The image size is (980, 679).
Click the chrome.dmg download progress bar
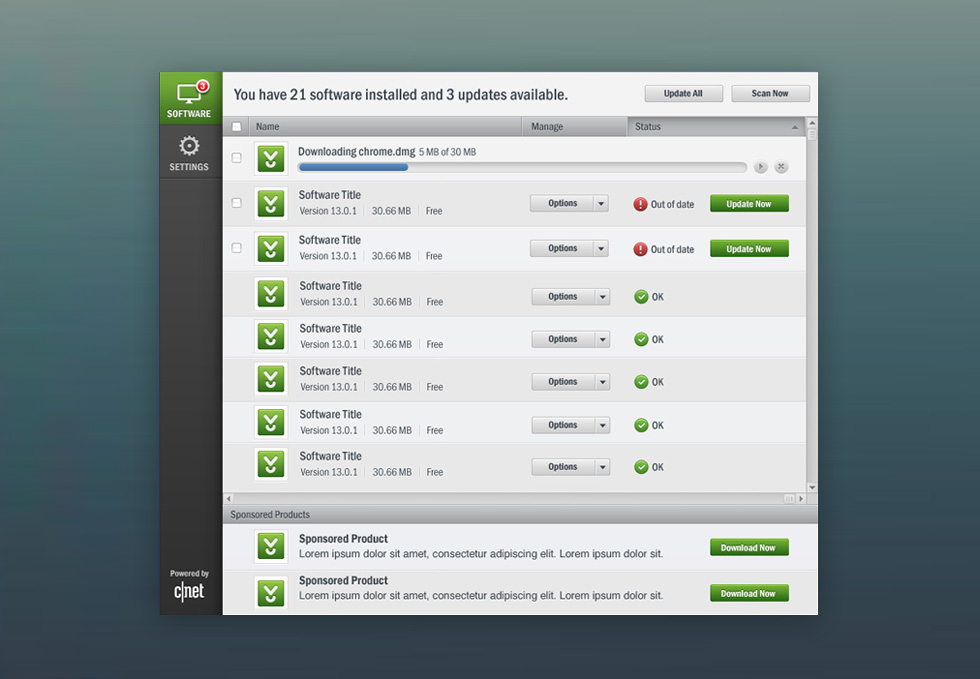click(522, 167)
